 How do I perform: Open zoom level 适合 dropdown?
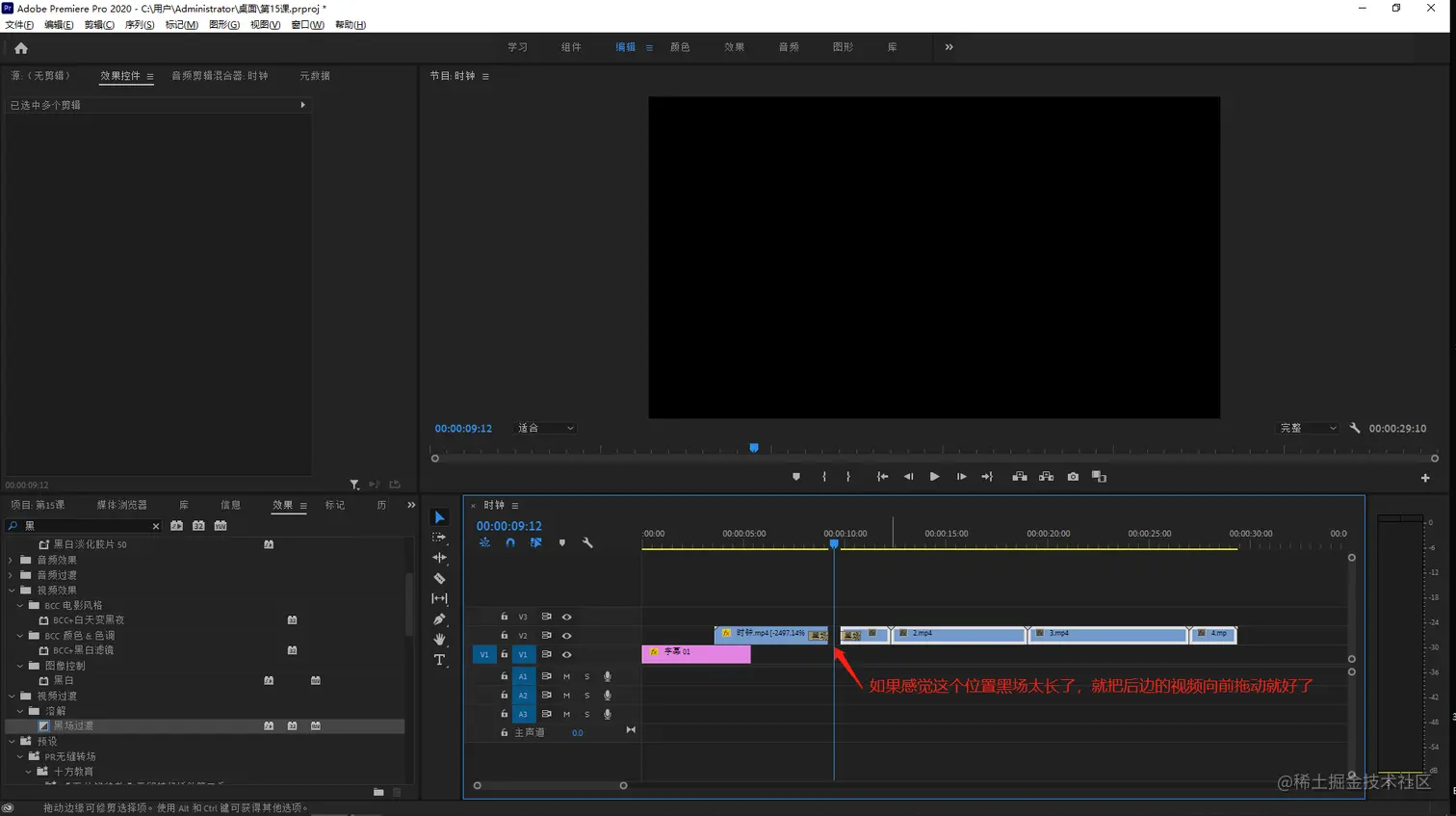point(545,428)
